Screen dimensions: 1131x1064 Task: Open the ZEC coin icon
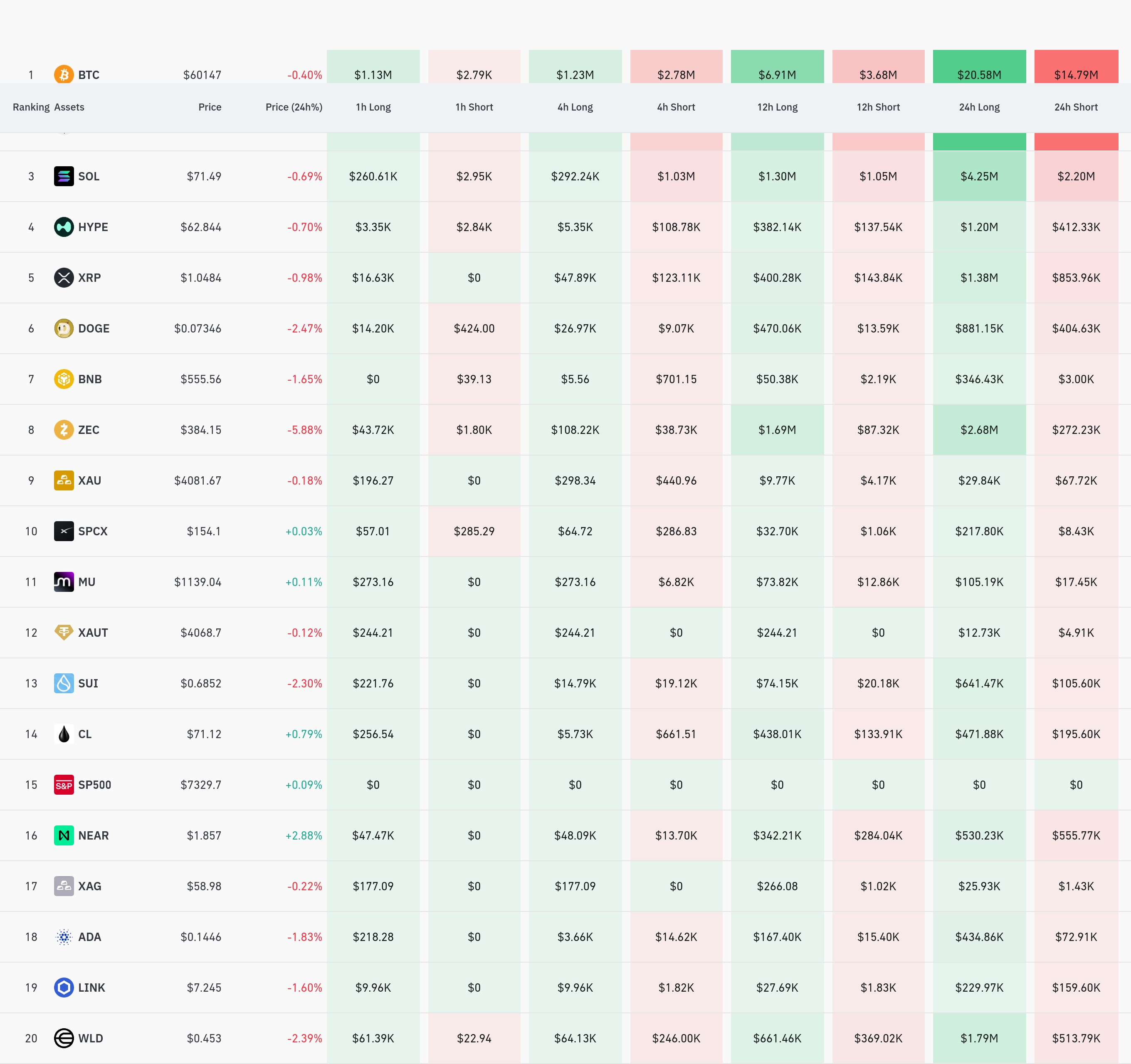64,429
